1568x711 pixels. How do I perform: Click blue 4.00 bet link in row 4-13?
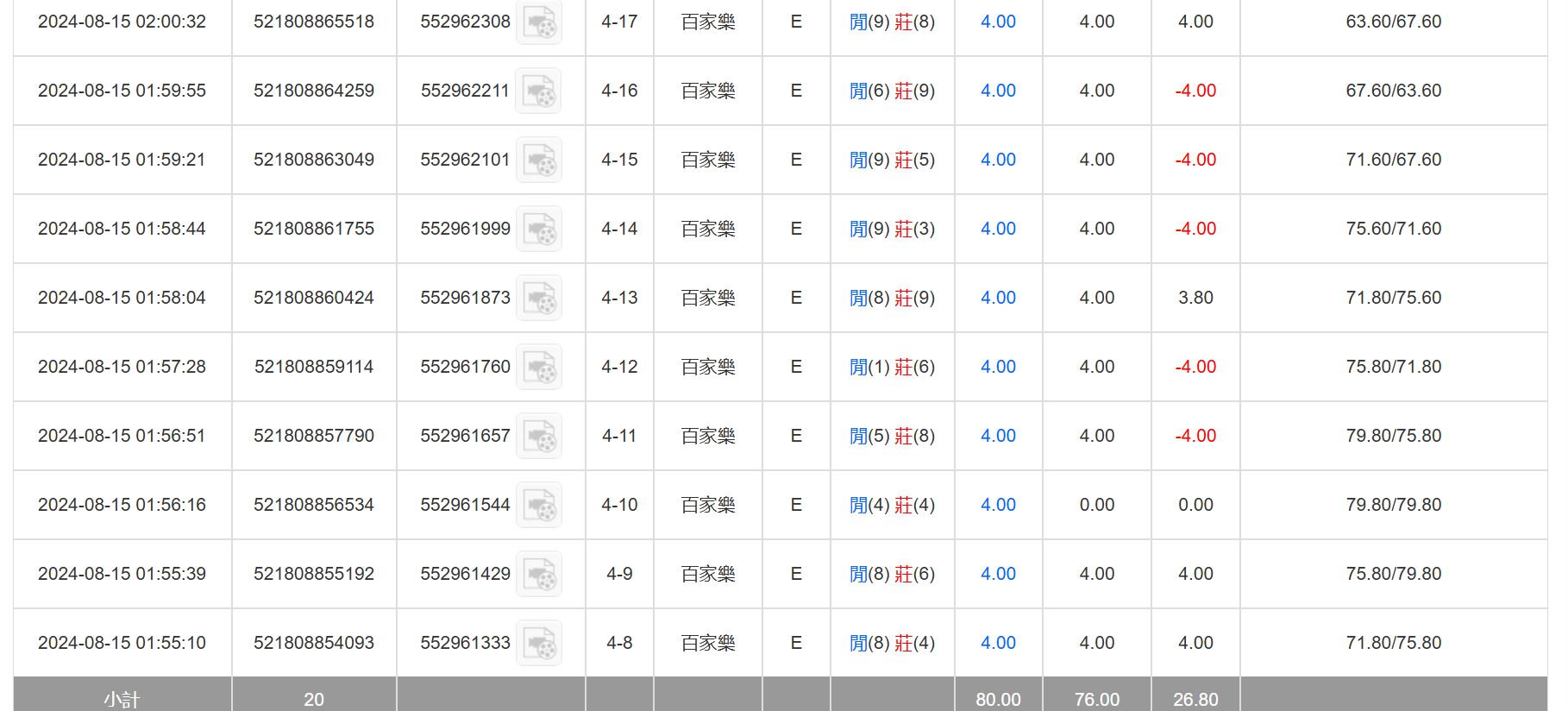[x=998, y=298]
